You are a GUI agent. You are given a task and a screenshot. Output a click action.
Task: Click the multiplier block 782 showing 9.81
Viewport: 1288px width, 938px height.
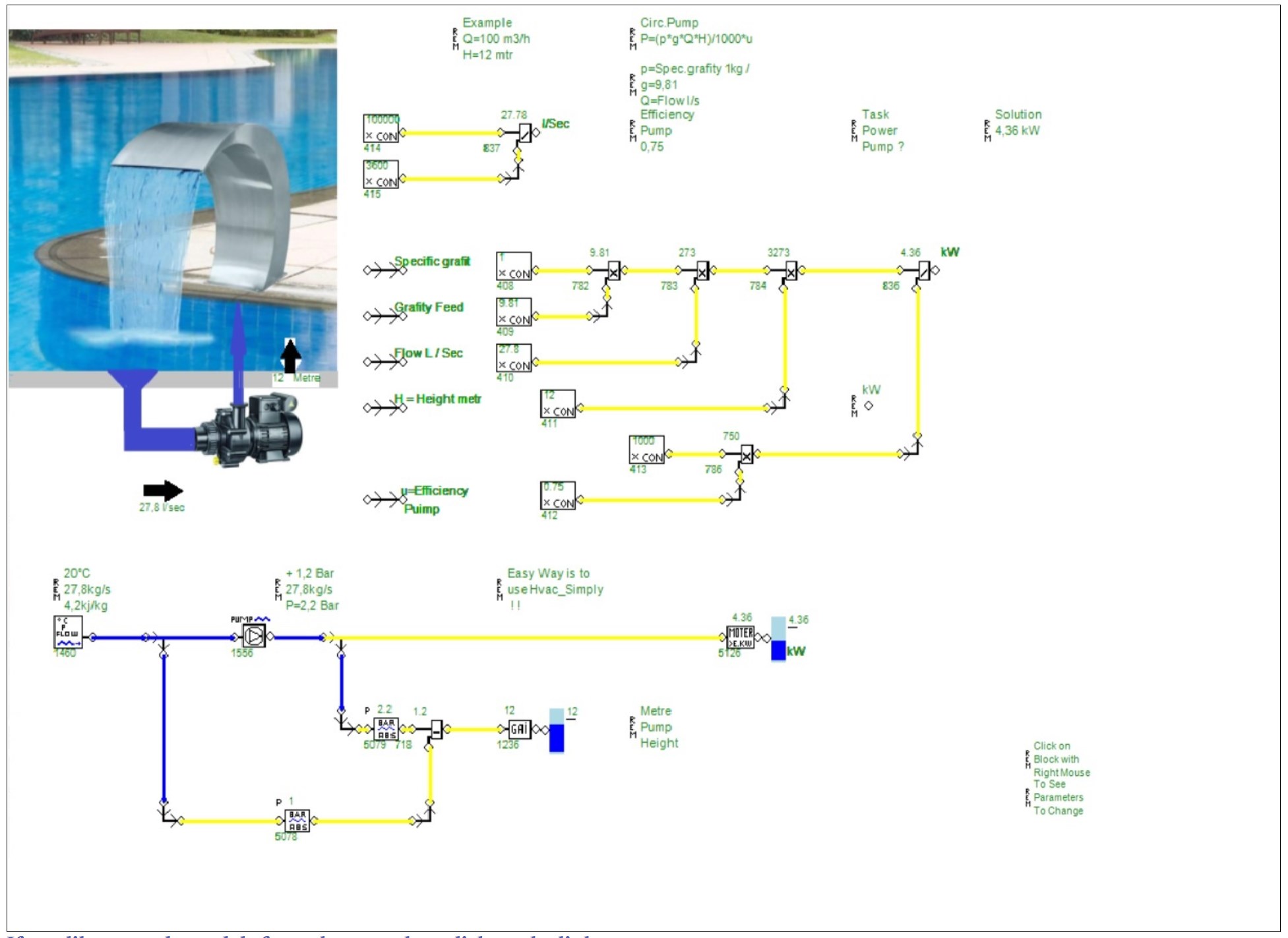tap(613, 270)
